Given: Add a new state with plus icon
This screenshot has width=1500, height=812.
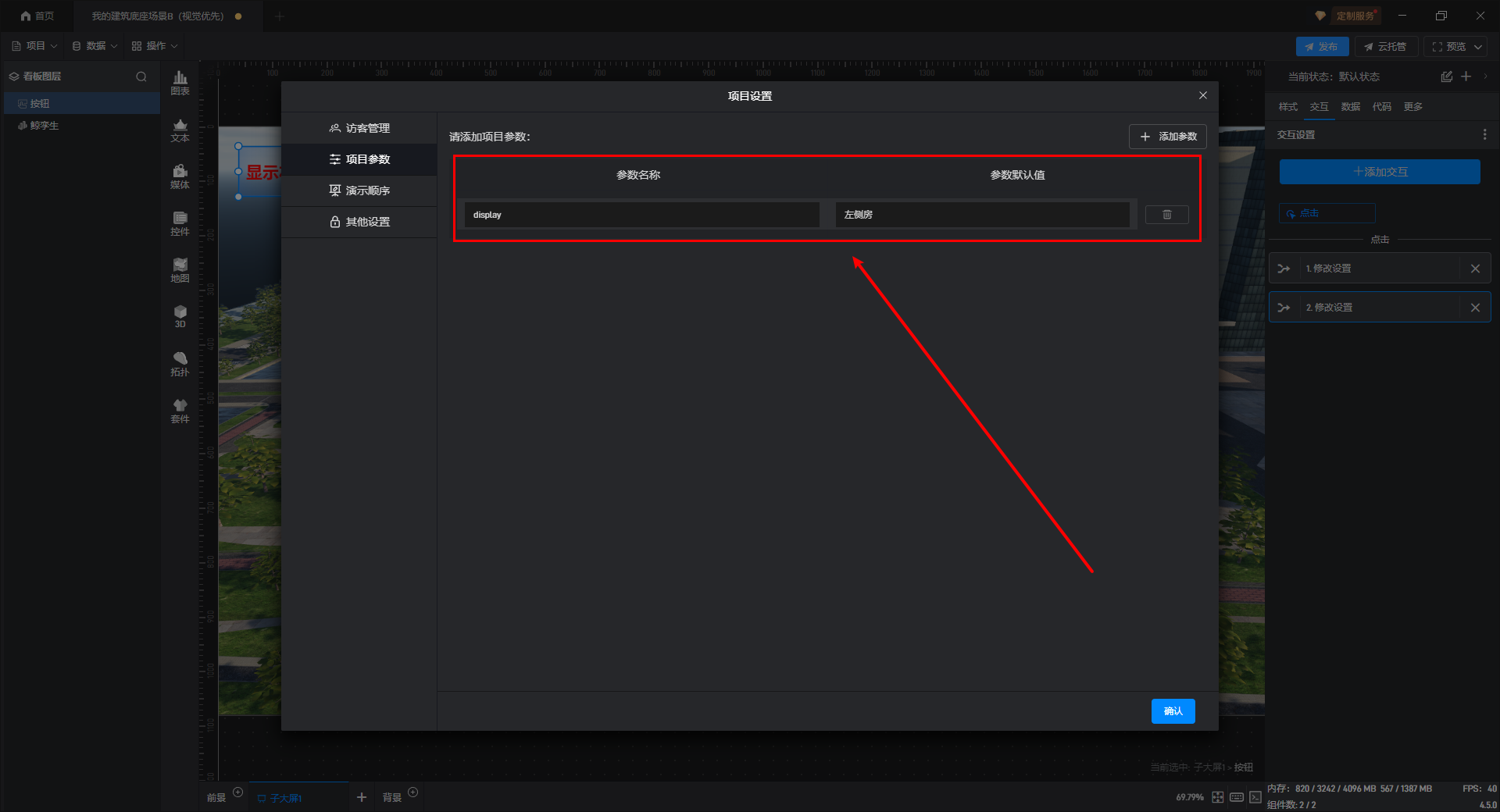Looking at the screenshot, I should point(1466,77).
